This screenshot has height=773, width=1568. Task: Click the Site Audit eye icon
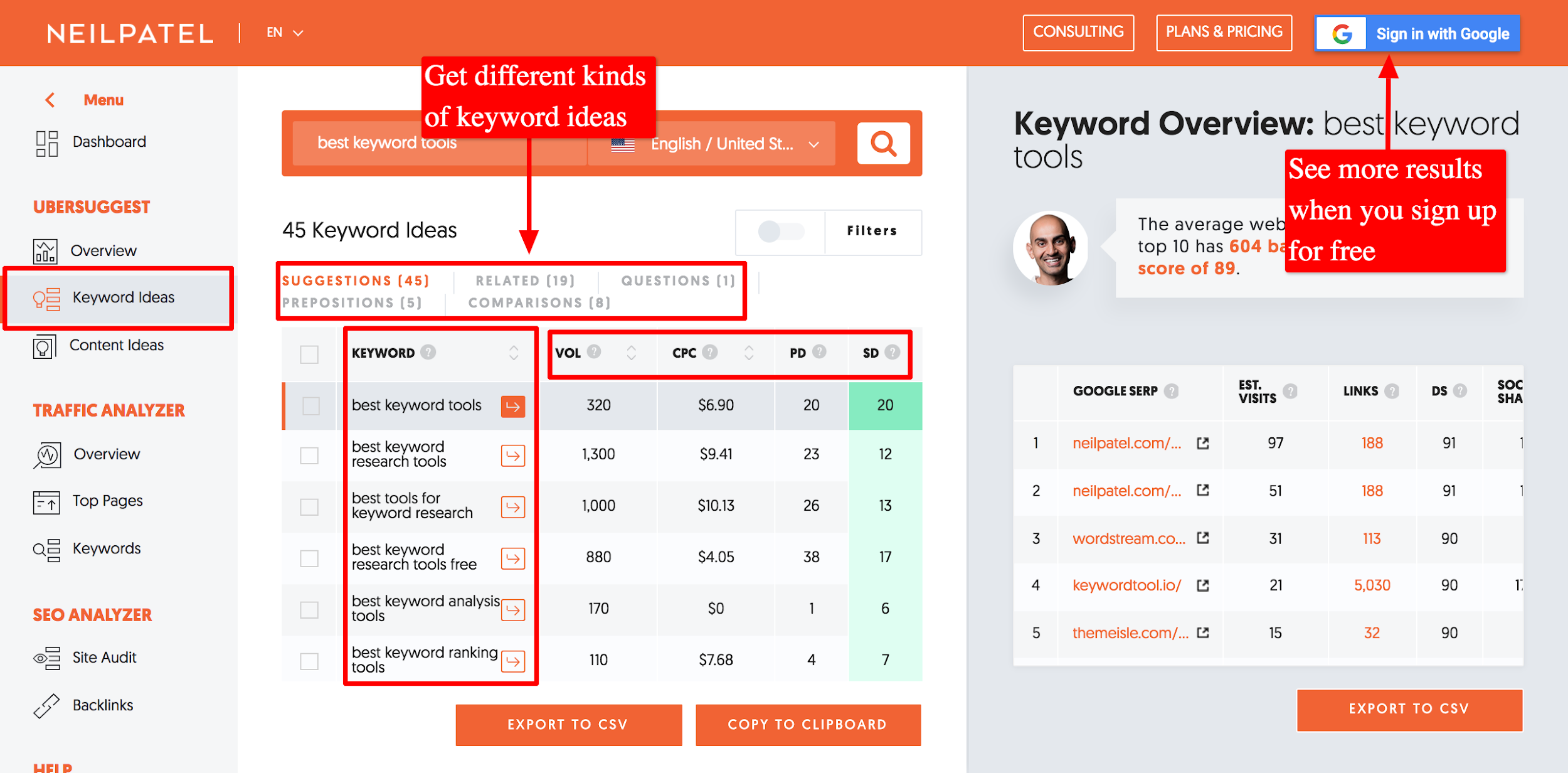46,658
